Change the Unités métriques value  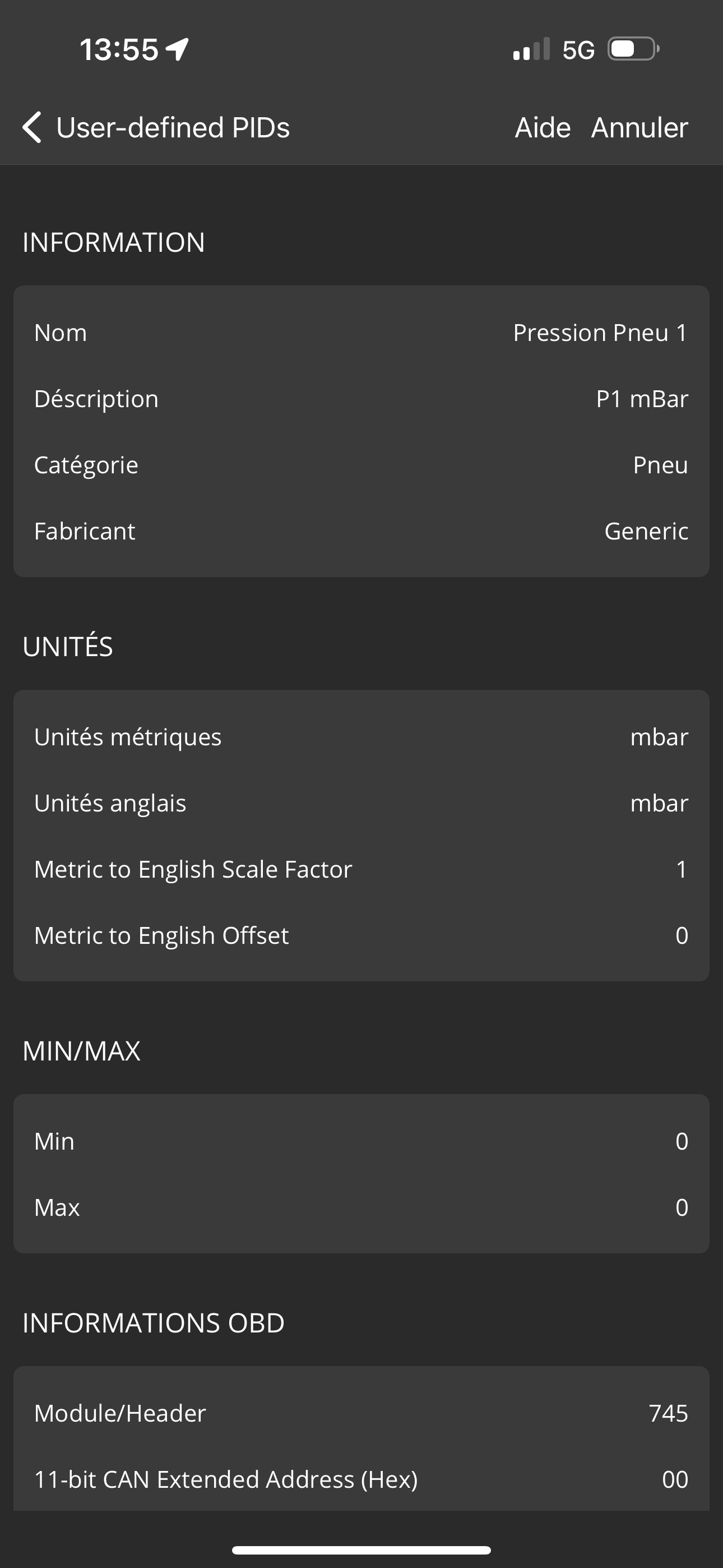coord(659,737)
